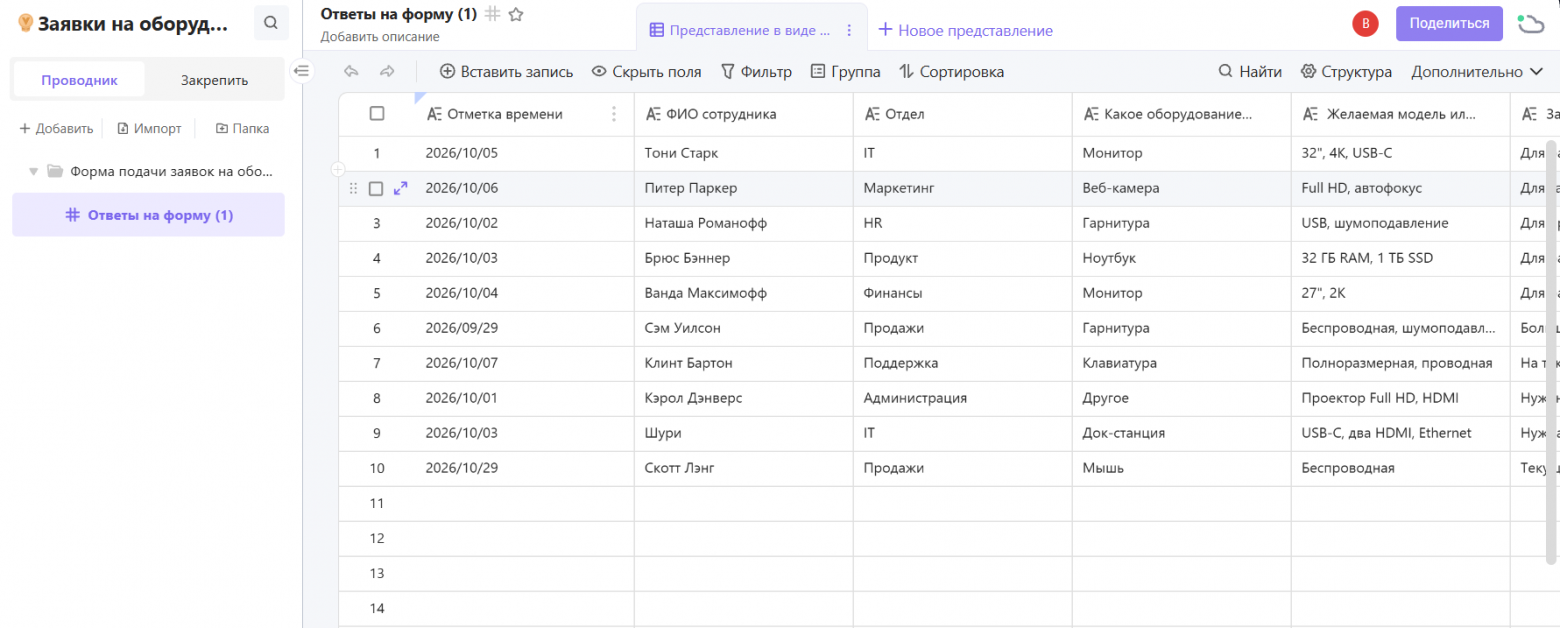1560x628 pixels.
Task: Open the Группа grouping tool
Action: (x=845, y=72)
